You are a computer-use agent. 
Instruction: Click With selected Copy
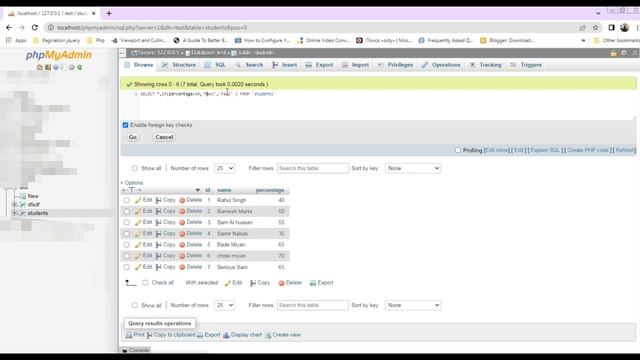tap(260, 282)
